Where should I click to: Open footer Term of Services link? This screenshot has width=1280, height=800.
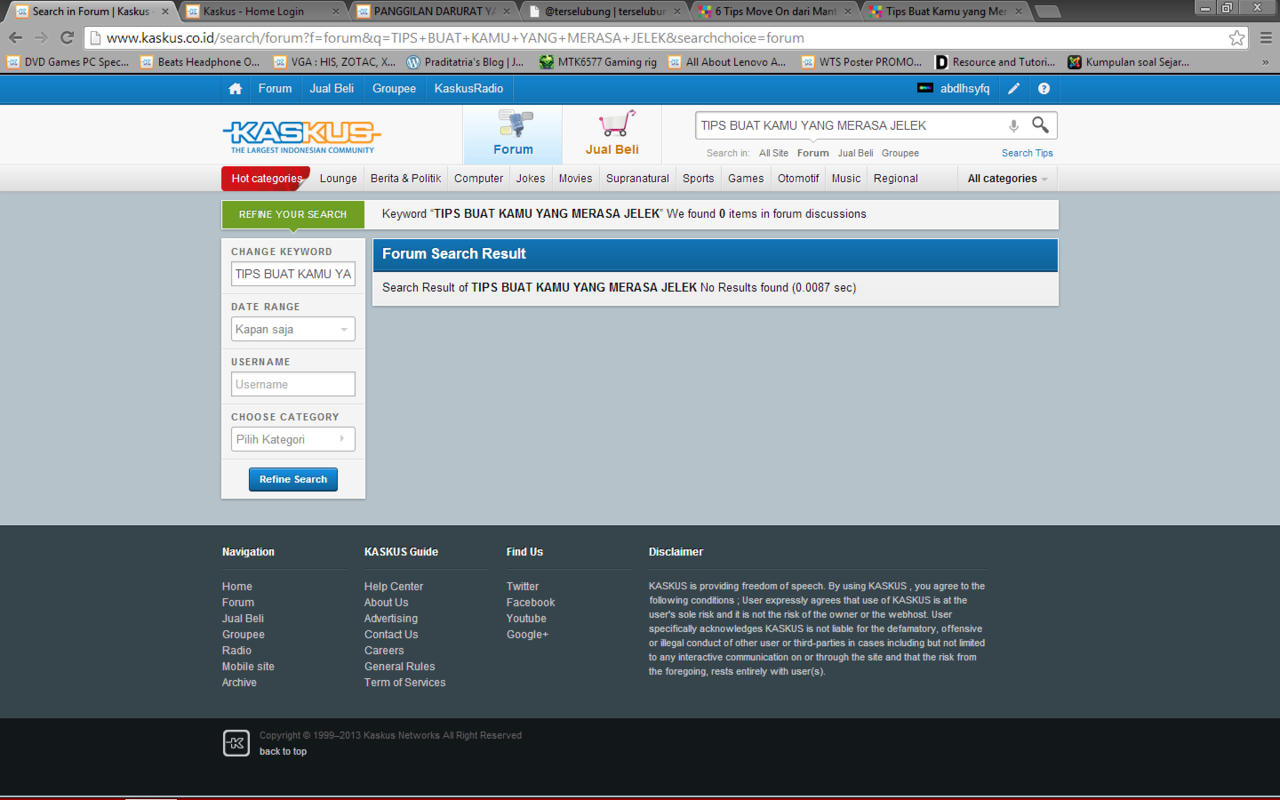click(x=405, y=682)
